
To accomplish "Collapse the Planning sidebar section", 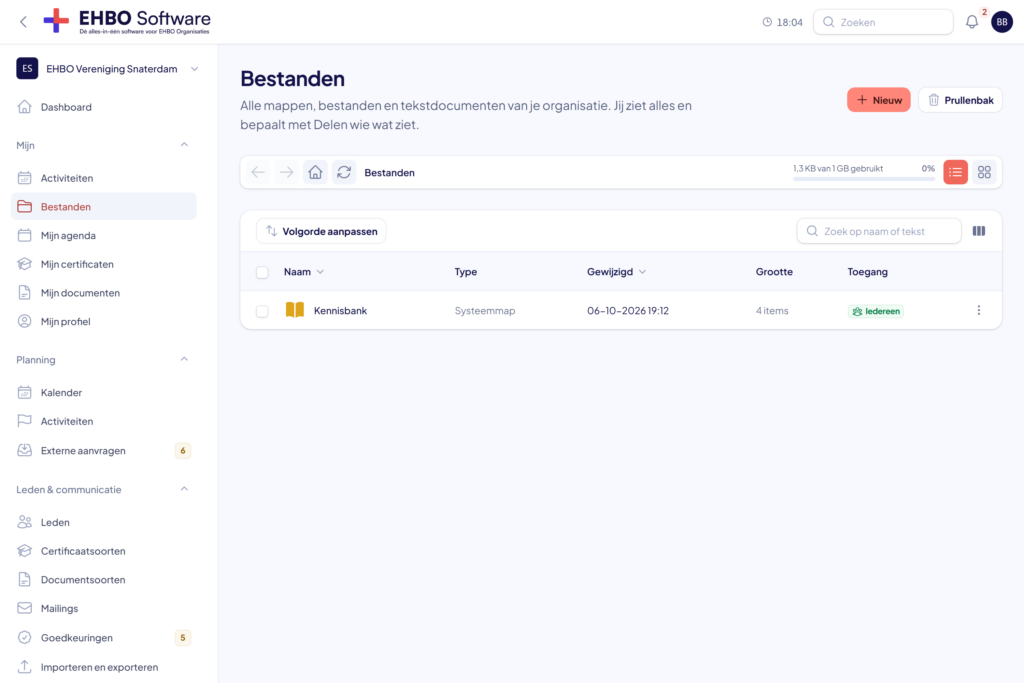I will [184, 360].
